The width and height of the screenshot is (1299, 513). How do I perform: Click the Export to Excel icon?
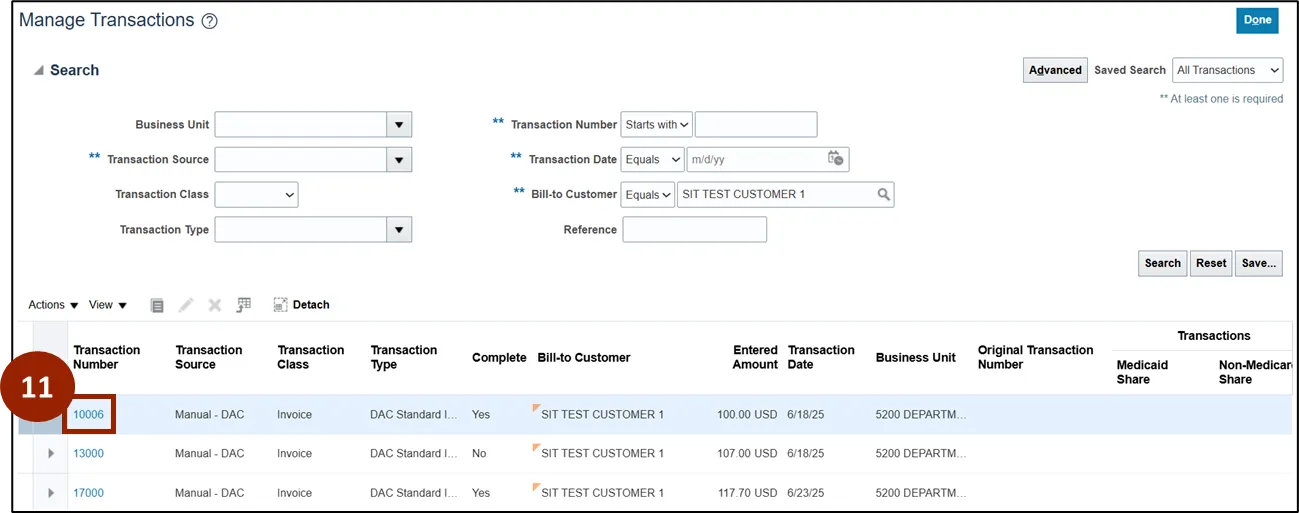pos(243,305)
